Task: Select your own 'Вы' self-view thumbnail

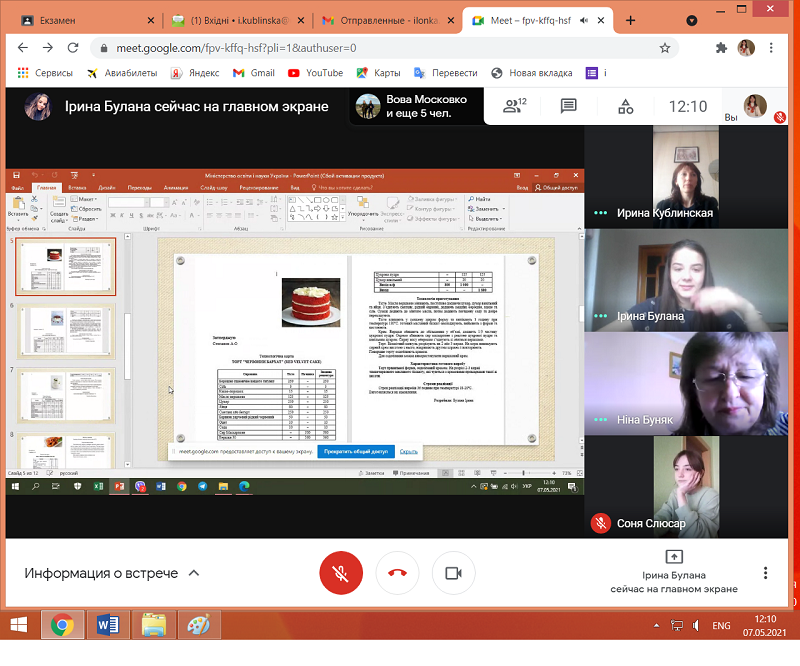Action: (755, 107)
